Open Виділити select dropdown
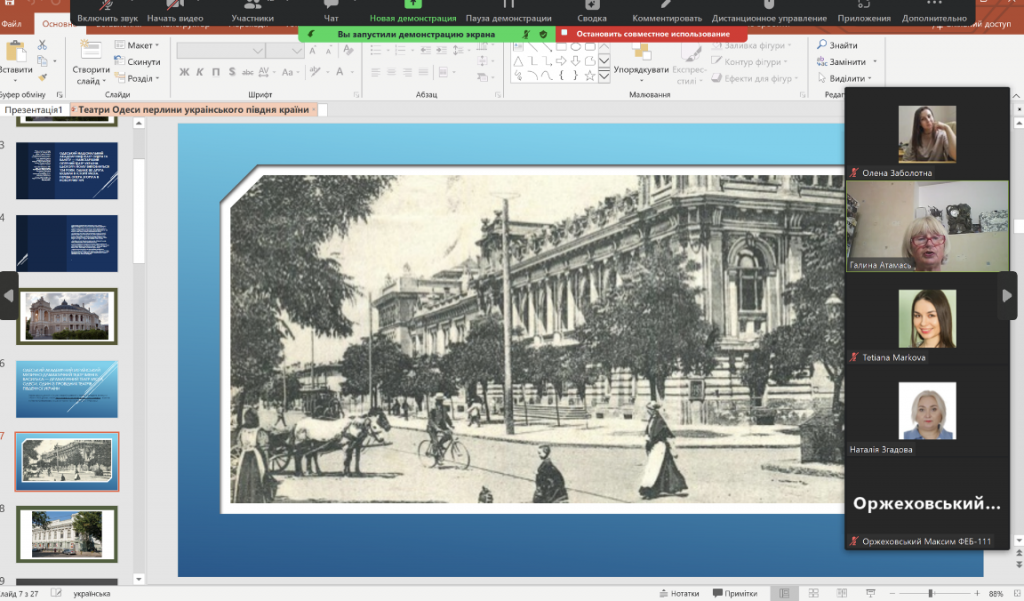This screenshot has height=601, width=1024. [x=845, y=78]
